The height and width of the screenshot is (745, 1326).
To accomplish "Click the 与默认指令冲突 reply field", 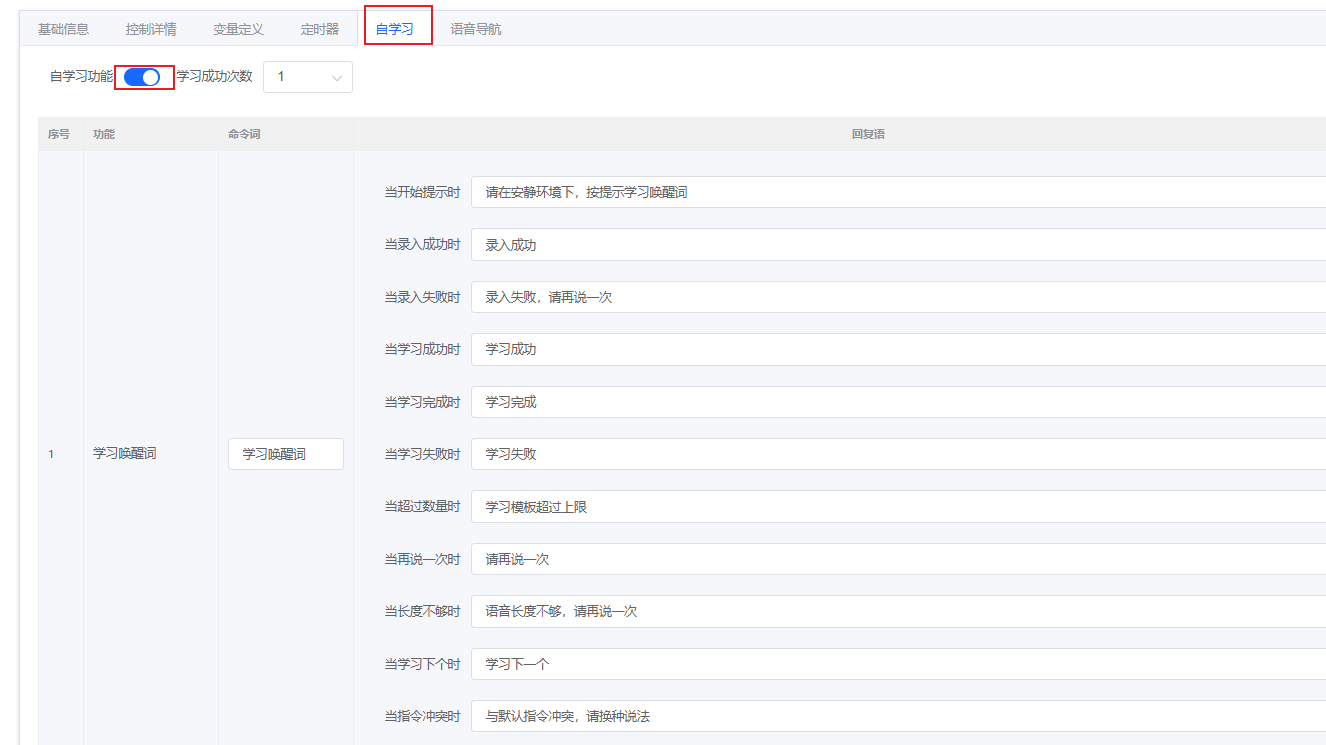I will (x=700, y=715).
